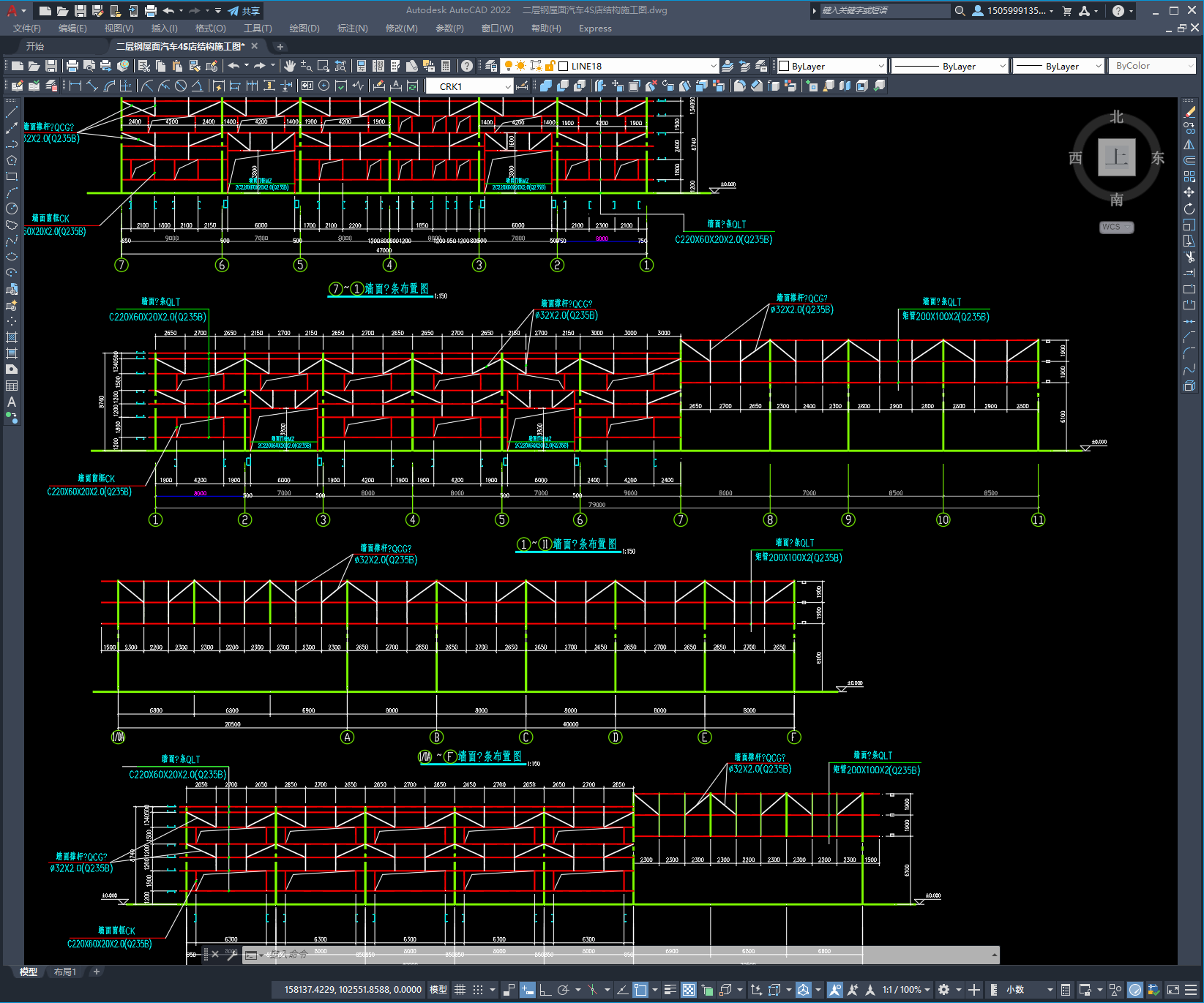
Task: Expand the user account 1505999135 dropdown
Action: [x=1014, y=11]
